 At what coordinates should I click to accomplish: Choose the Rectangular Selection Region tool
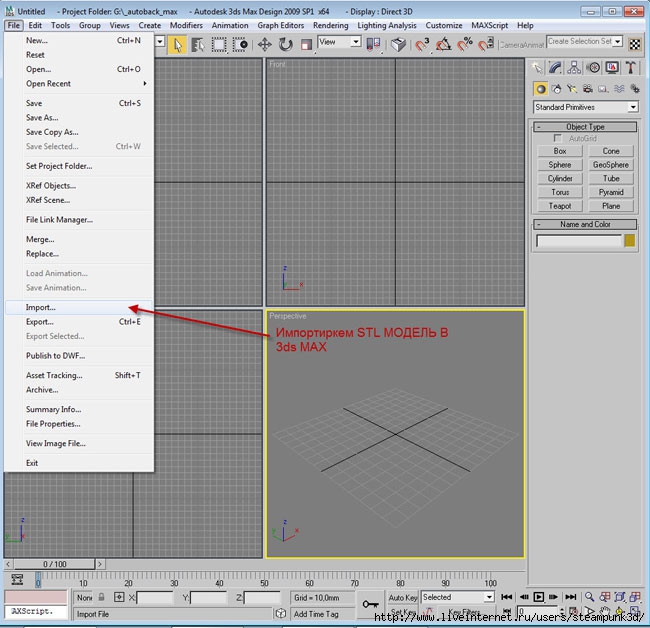(x=219, y=45)
